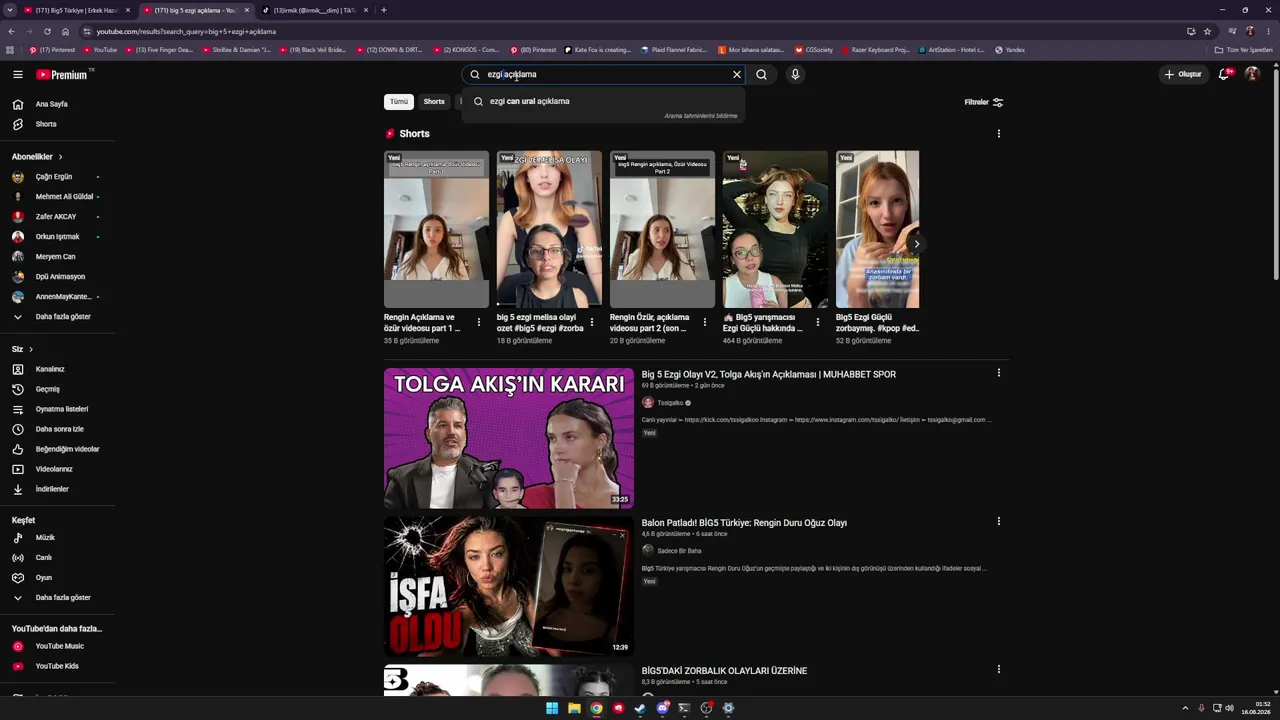The width and height of the screenshot is (1280, 720).
Task: Click Arama tahminlerini bildirme link
Action: tap(701, 116)
